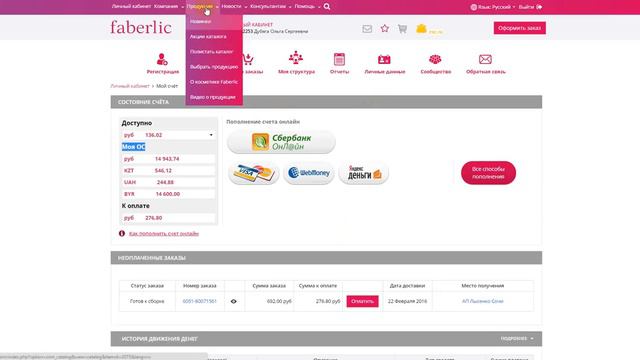Select Видео о продукции menu entry
Screen dimensions: 640x360
coord(214,97)
